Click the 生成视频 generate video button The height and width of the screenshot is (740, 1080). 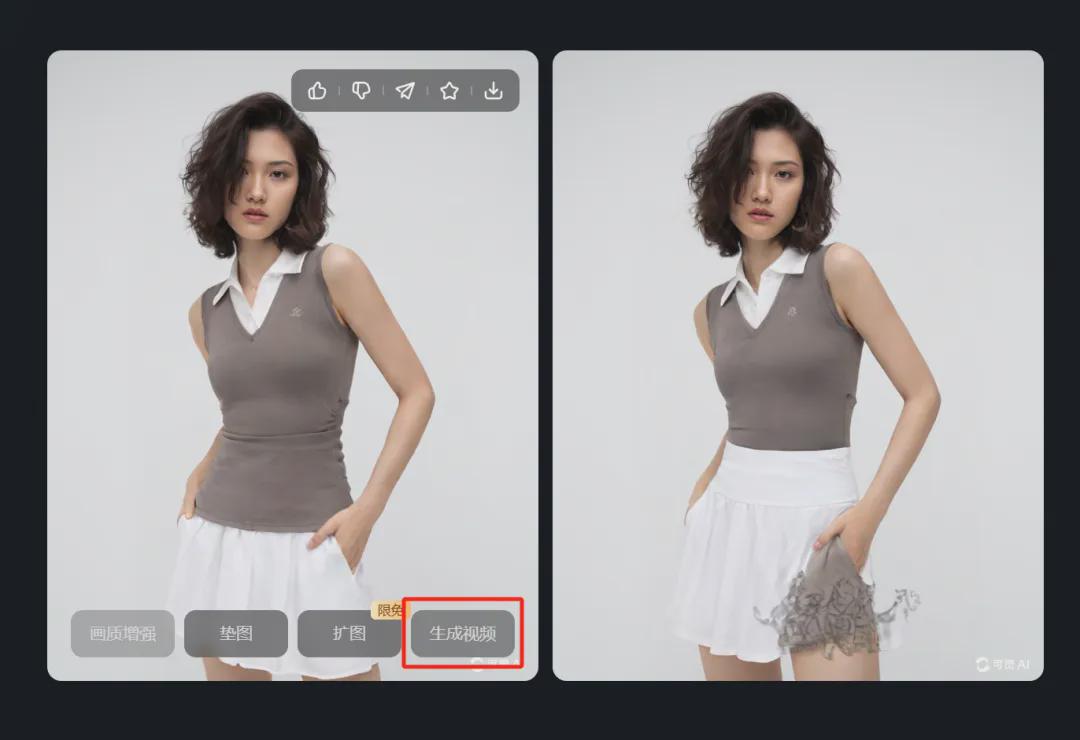[462, 634]
